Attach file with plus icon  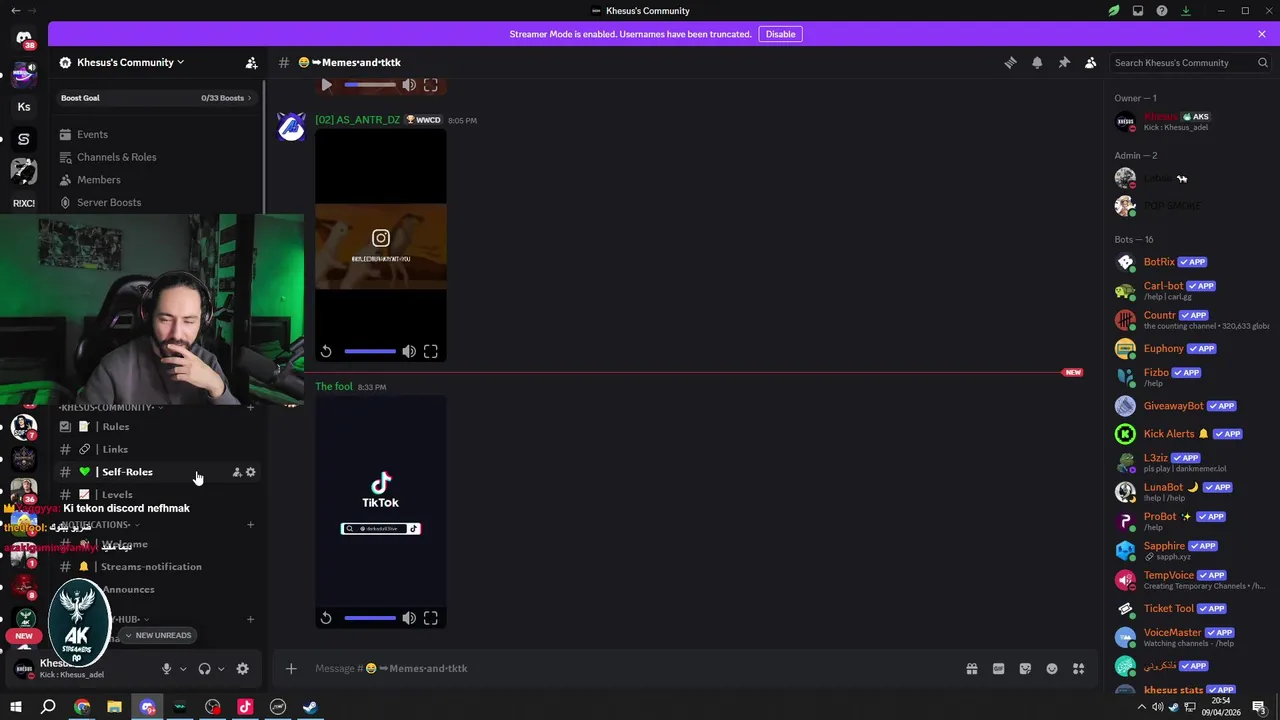(x=291, y=669)
